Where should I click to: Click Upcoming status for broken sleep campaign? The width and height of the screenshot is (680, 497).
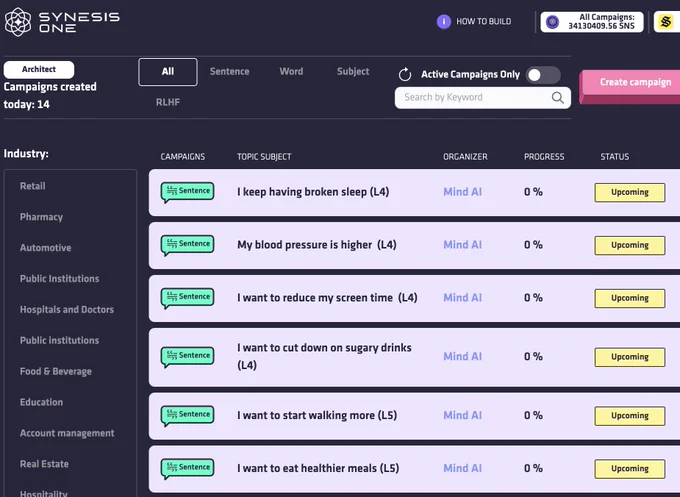(x=630, y=193)
